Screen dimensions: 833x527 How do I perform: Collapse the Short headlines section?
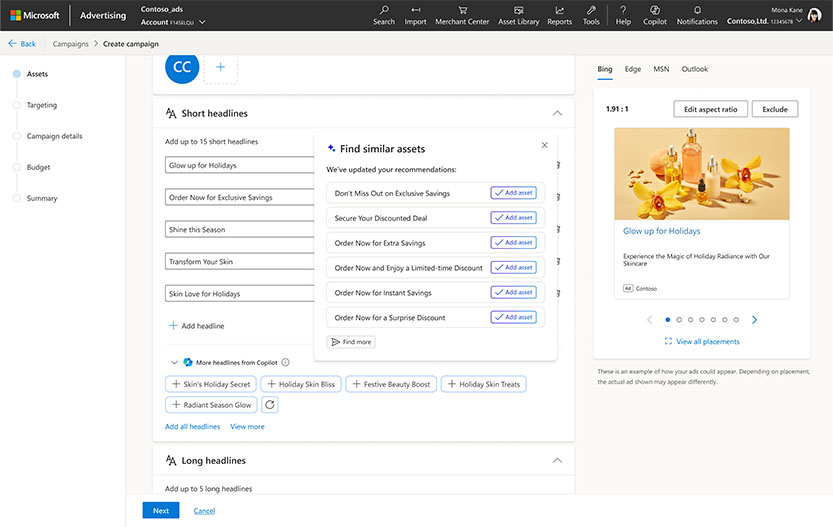pos(557,113)
